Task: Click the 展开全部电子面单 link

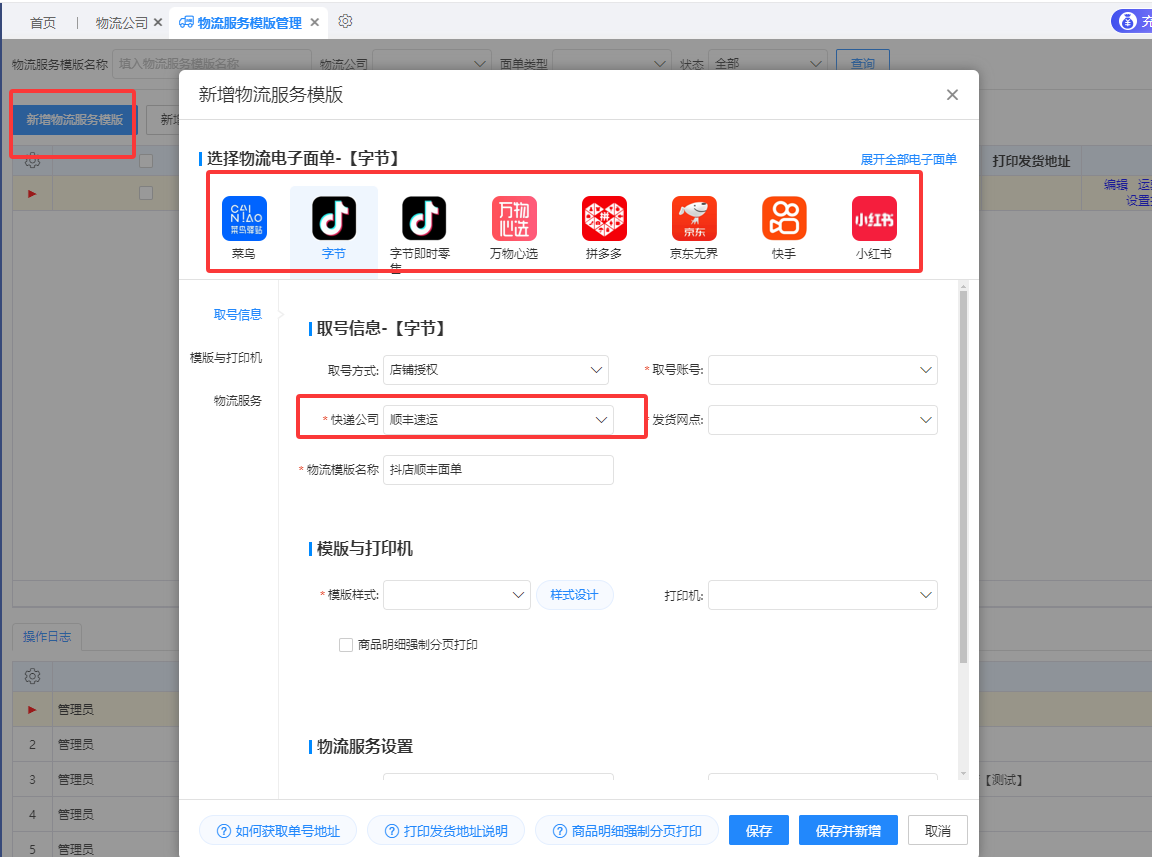Action: click(908, 159)
